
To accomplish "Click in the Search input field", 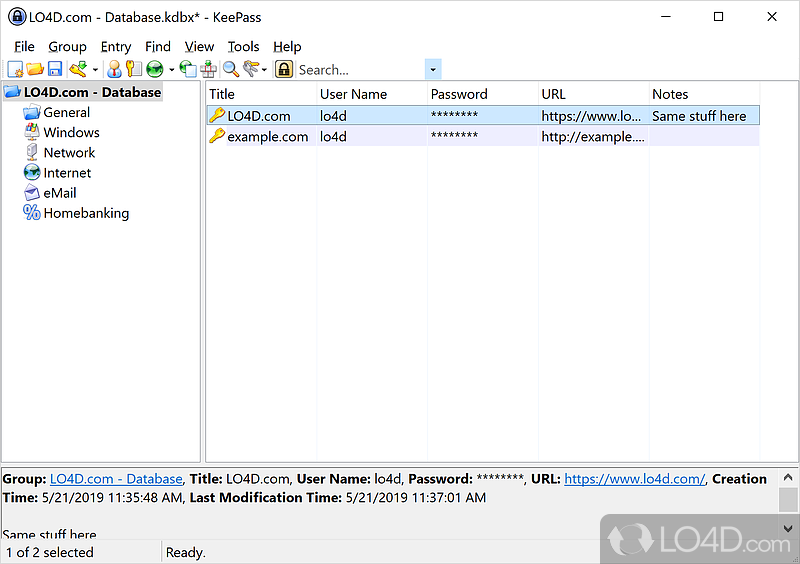I will (360, 70).
